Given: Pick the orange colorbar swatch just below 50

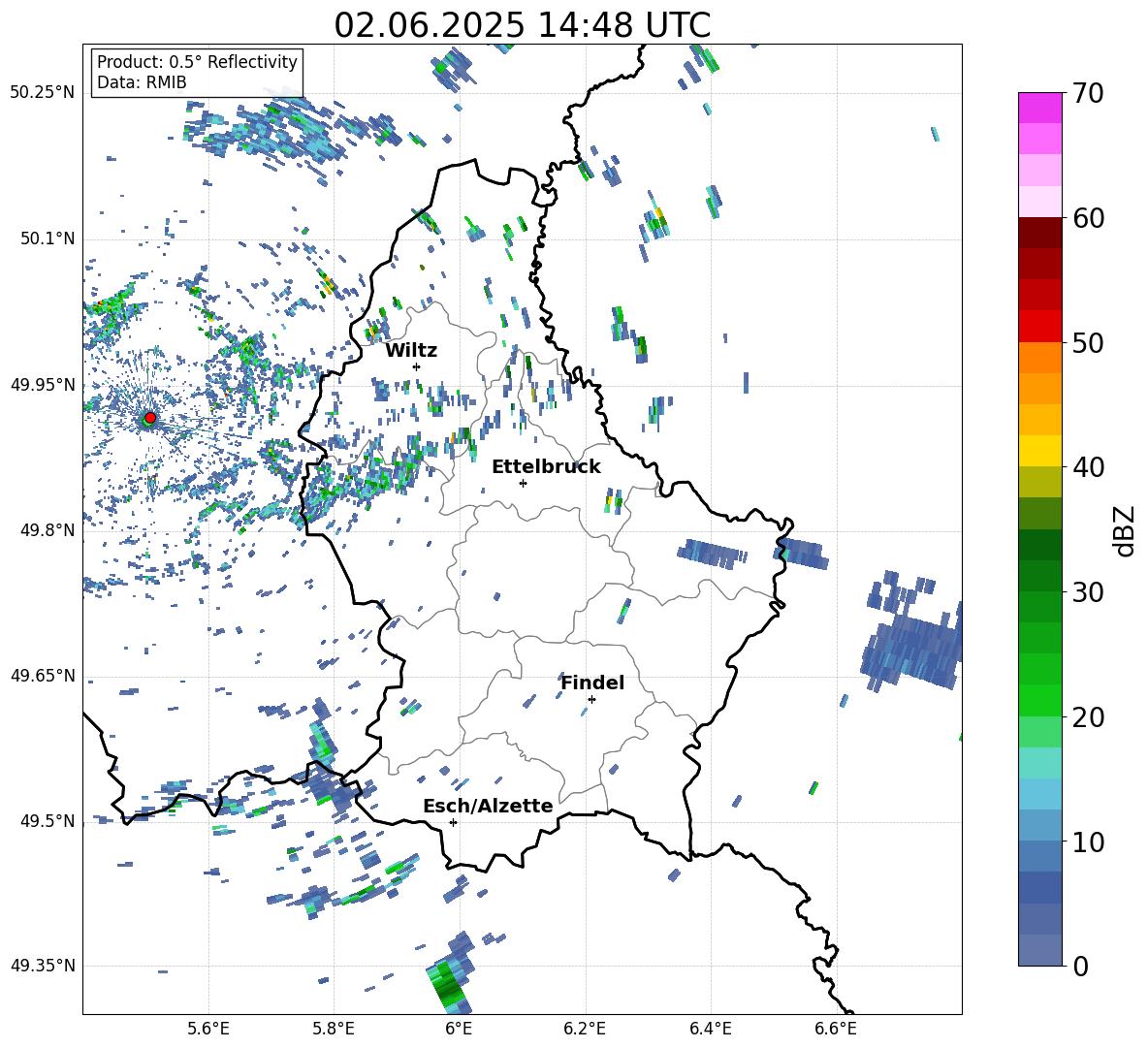Looking at the screenshot, I should point(1039,357).
